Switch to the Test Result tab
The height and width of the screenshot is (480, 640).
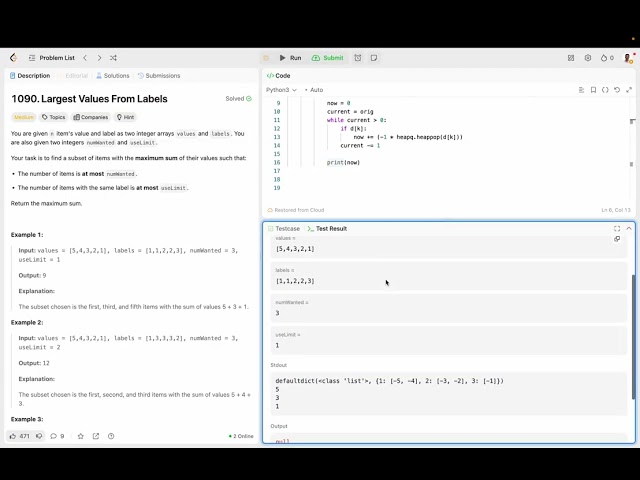click(327, 229)
